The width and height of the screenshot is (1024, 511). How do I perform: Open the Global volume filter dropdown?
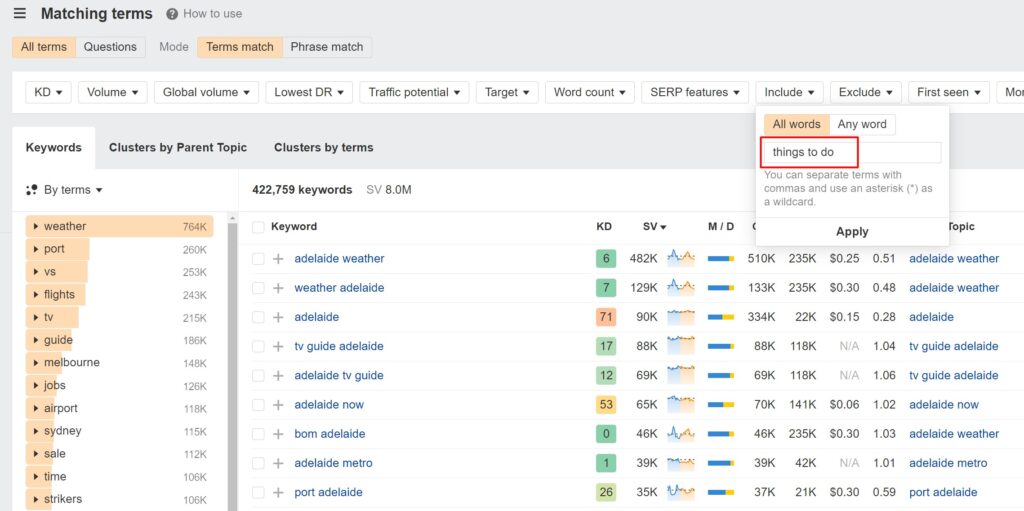click(206, 92)
